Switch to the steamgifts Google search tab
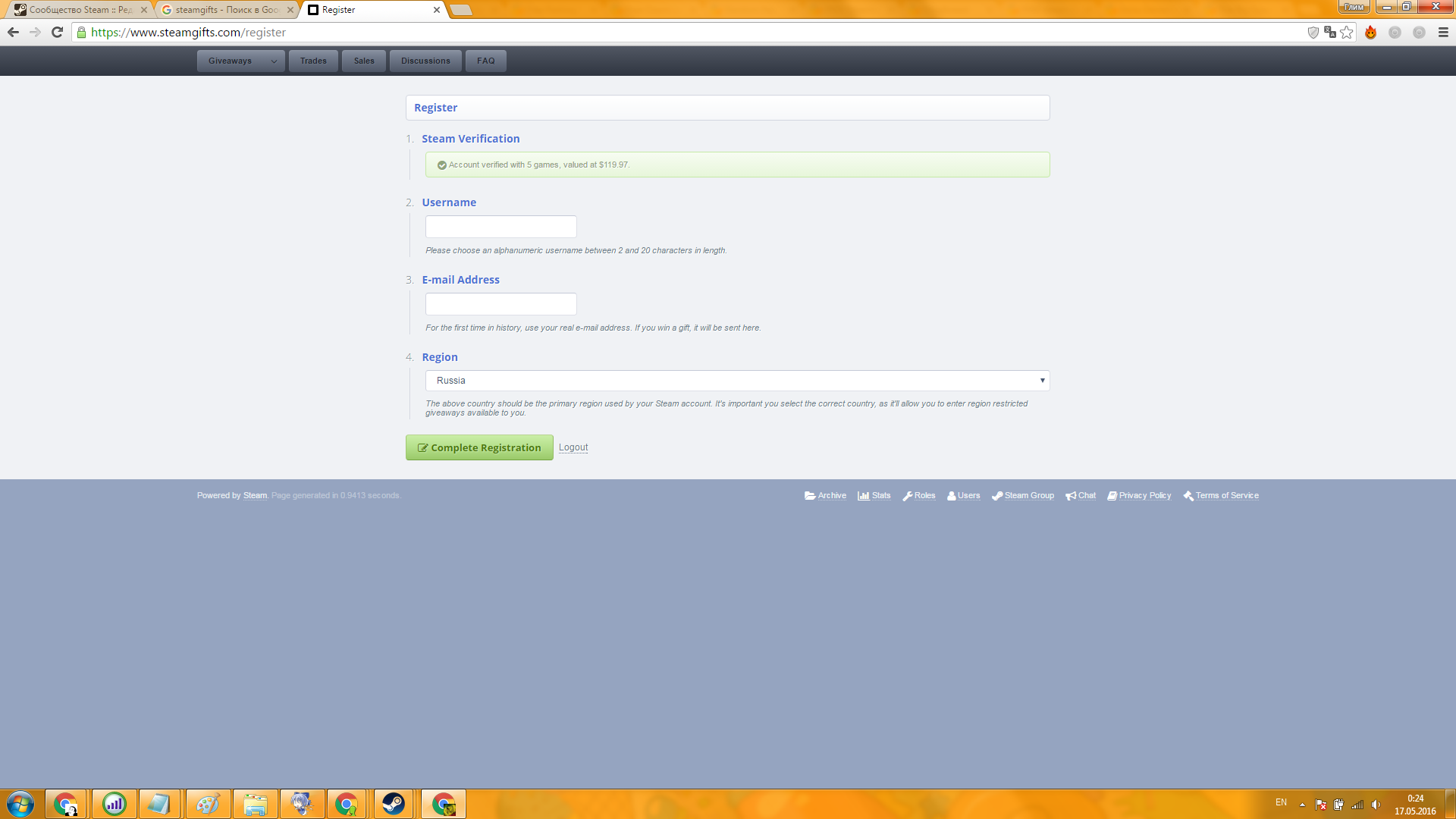The image size is (1456, 819). coord(225,10)
